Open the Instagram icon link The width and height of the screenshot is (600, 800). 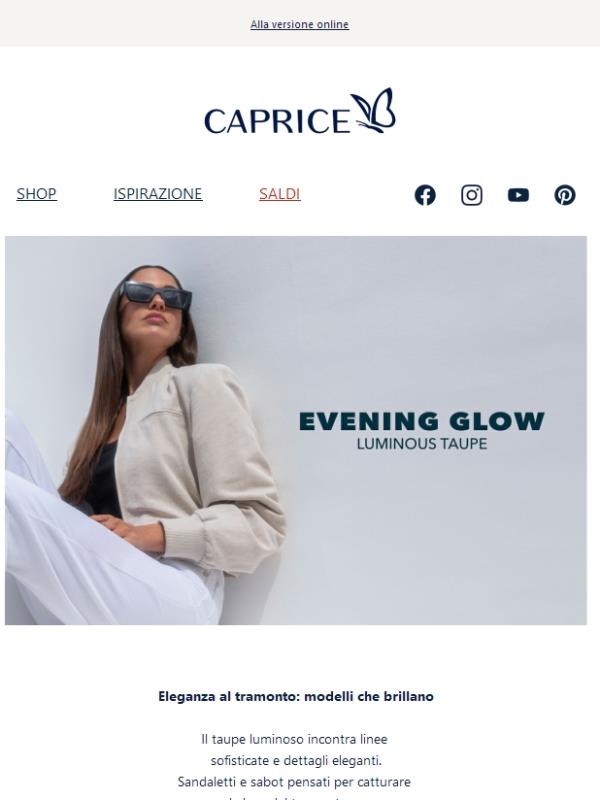[x=472, y=195]
